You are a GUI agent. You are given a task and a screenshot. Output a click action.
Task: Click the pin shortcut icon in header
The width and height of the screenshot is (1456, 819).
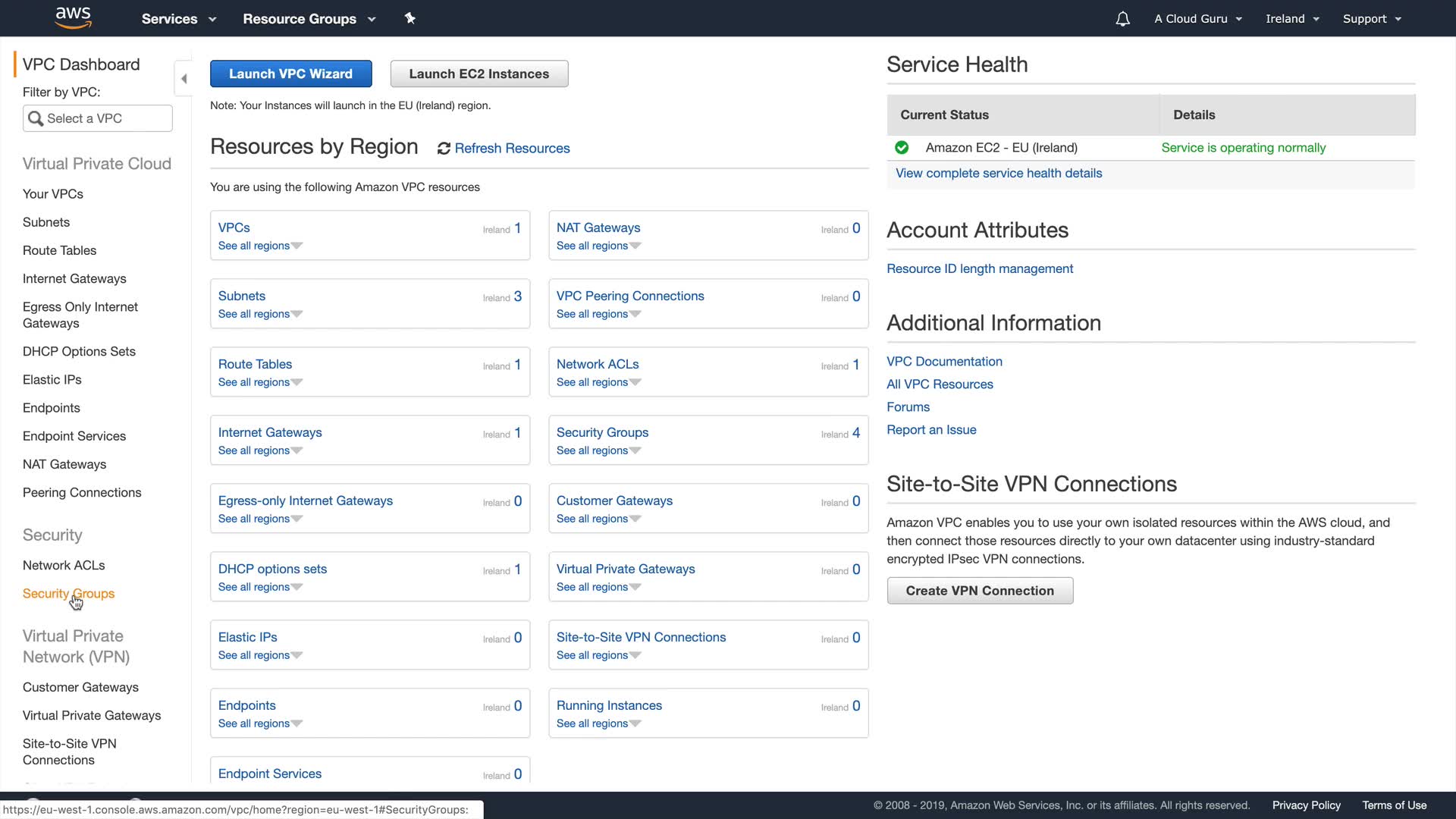tap(410, 18)
